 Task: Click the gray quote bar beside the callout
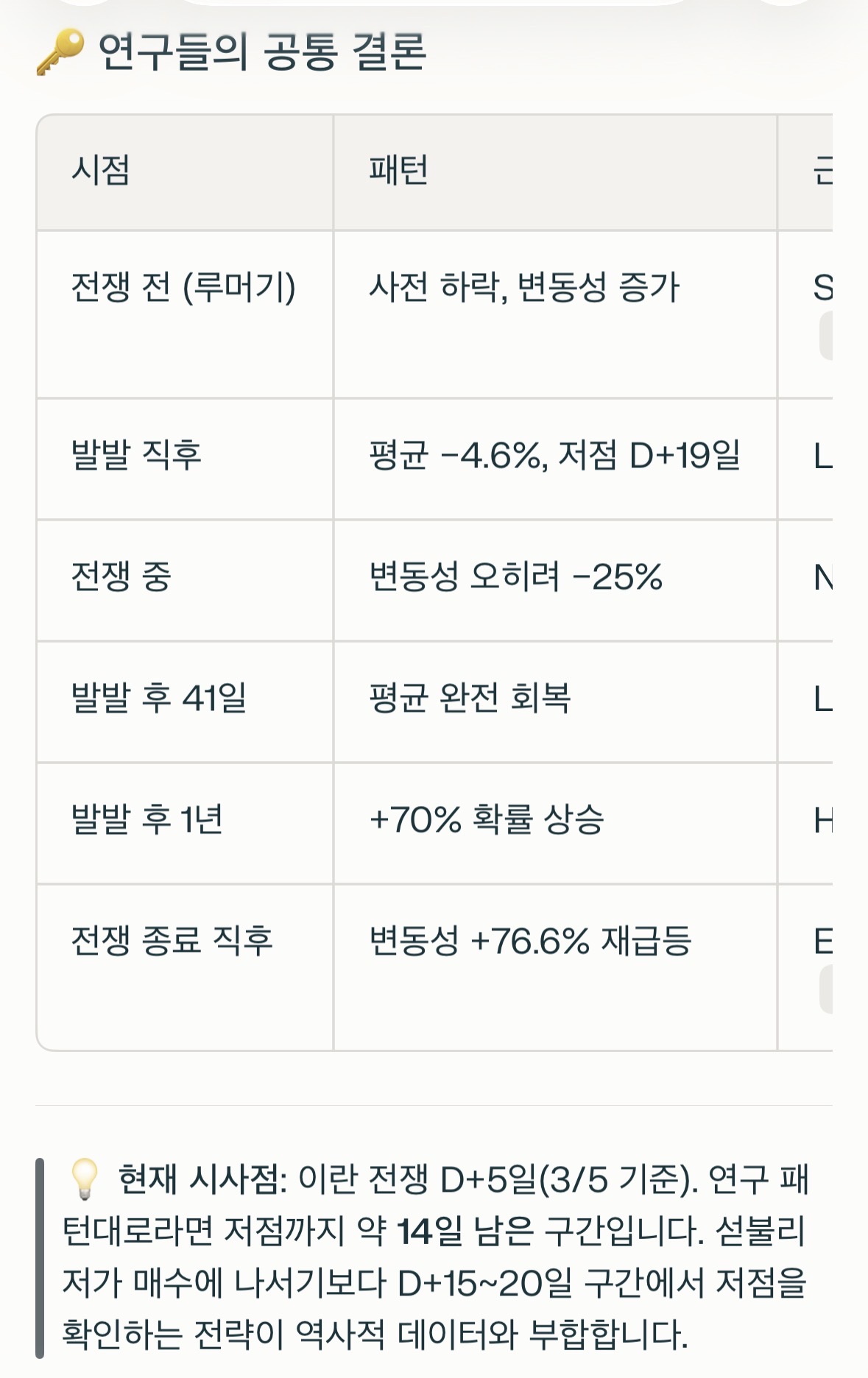[x=40, y=1257]
